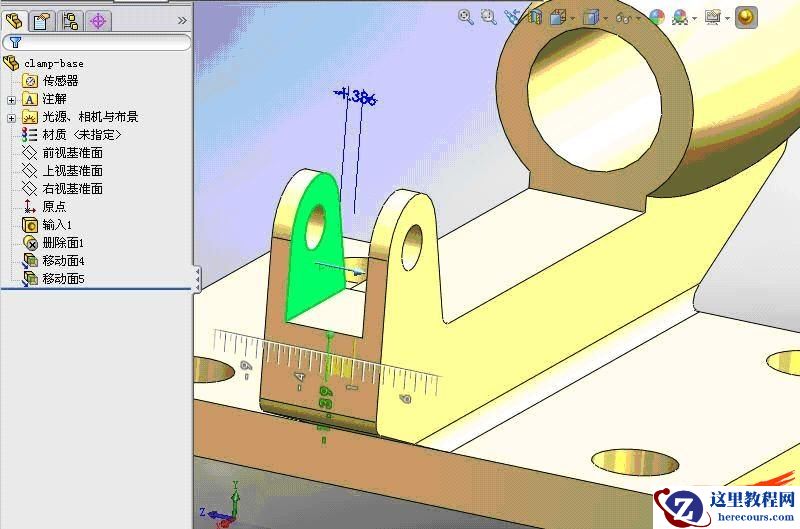
Task: Click the feature tree filter funnel icon
Action: pos(15,42)
